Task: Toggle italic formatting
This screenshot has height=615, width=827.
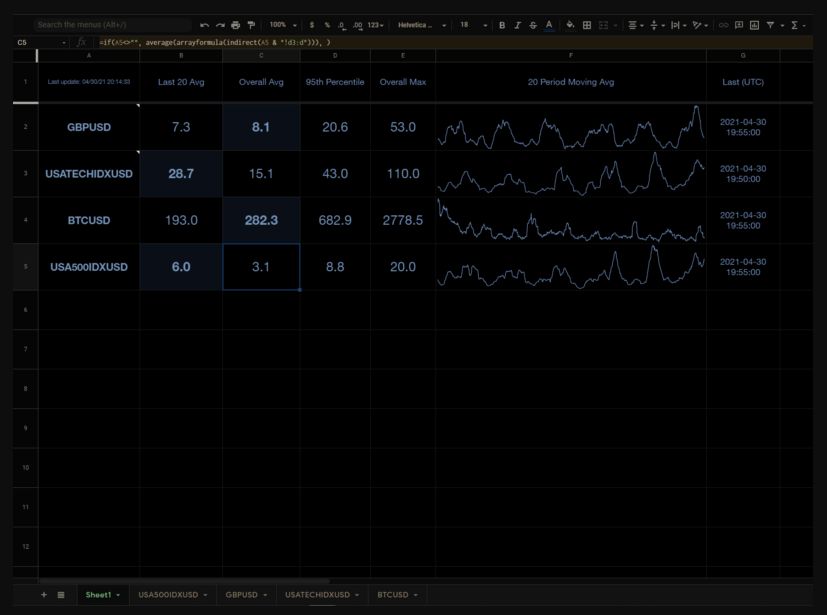Action: [517, 24]
